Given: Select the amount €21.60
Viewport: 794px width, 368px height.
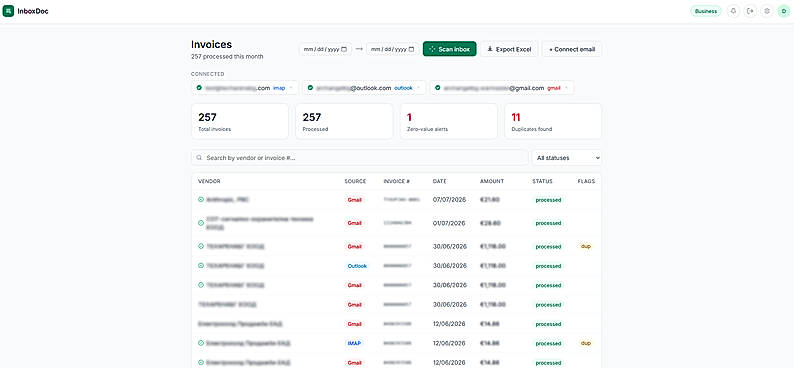Looking at the screenshot, I should (x=490, y=200).
